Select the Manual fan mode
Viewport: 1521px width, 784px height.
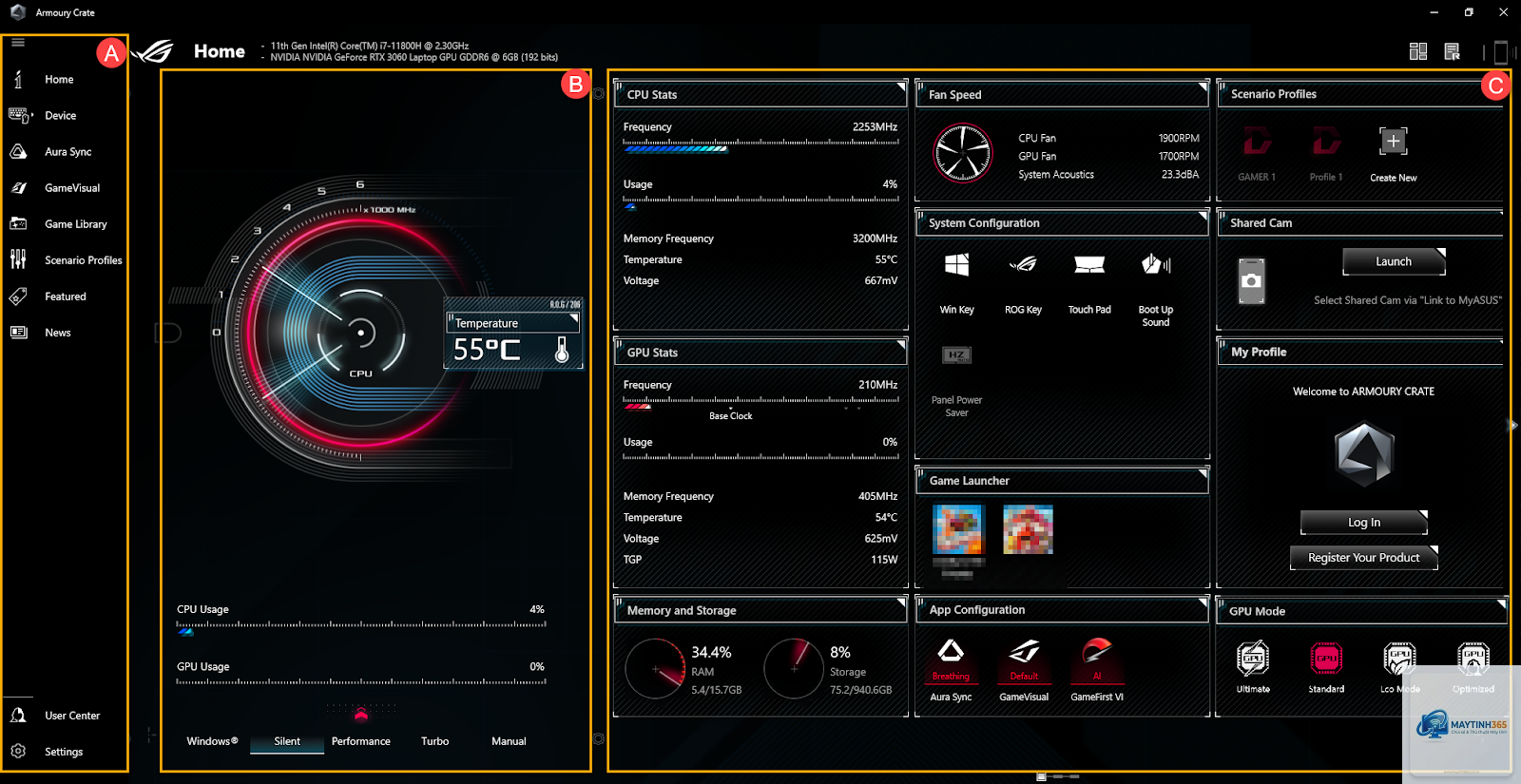[509, 741]
